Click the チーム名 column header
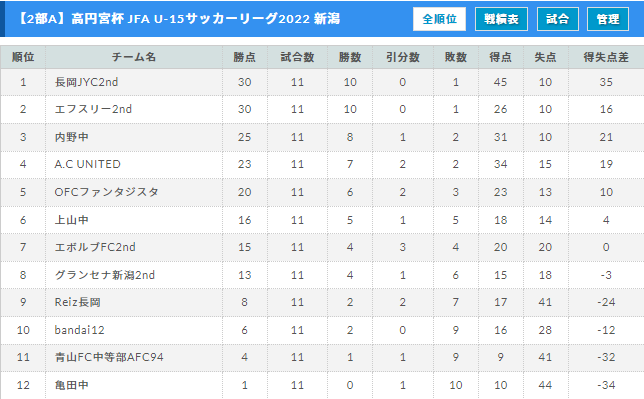Image resolution: width=644 pixels, height=399 pixels. pyautogui.click(x=134, y=57)
